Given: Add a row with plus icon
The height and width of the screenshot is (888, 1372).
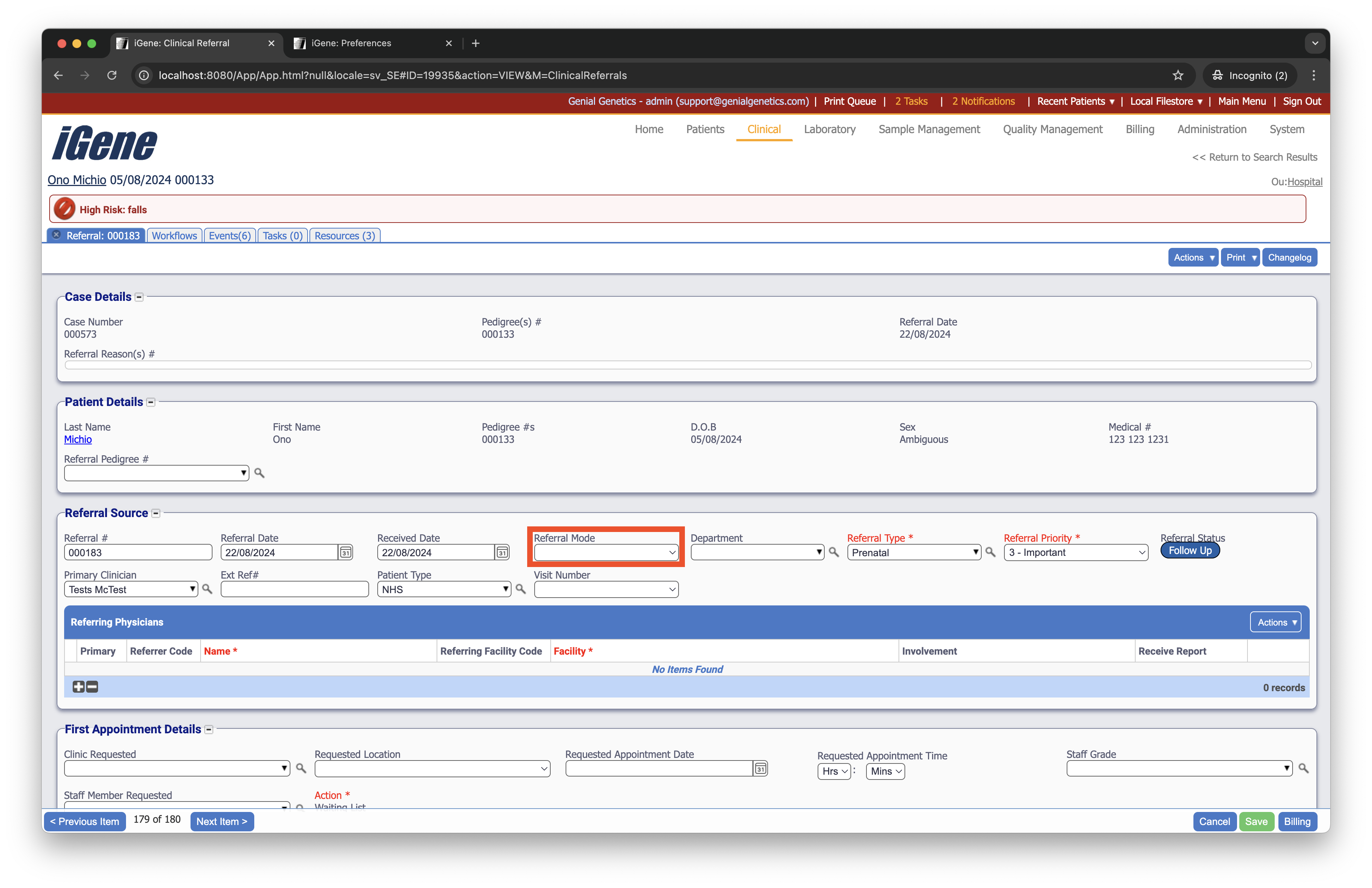Looking at the screenshot, I should tap(78, 686).
